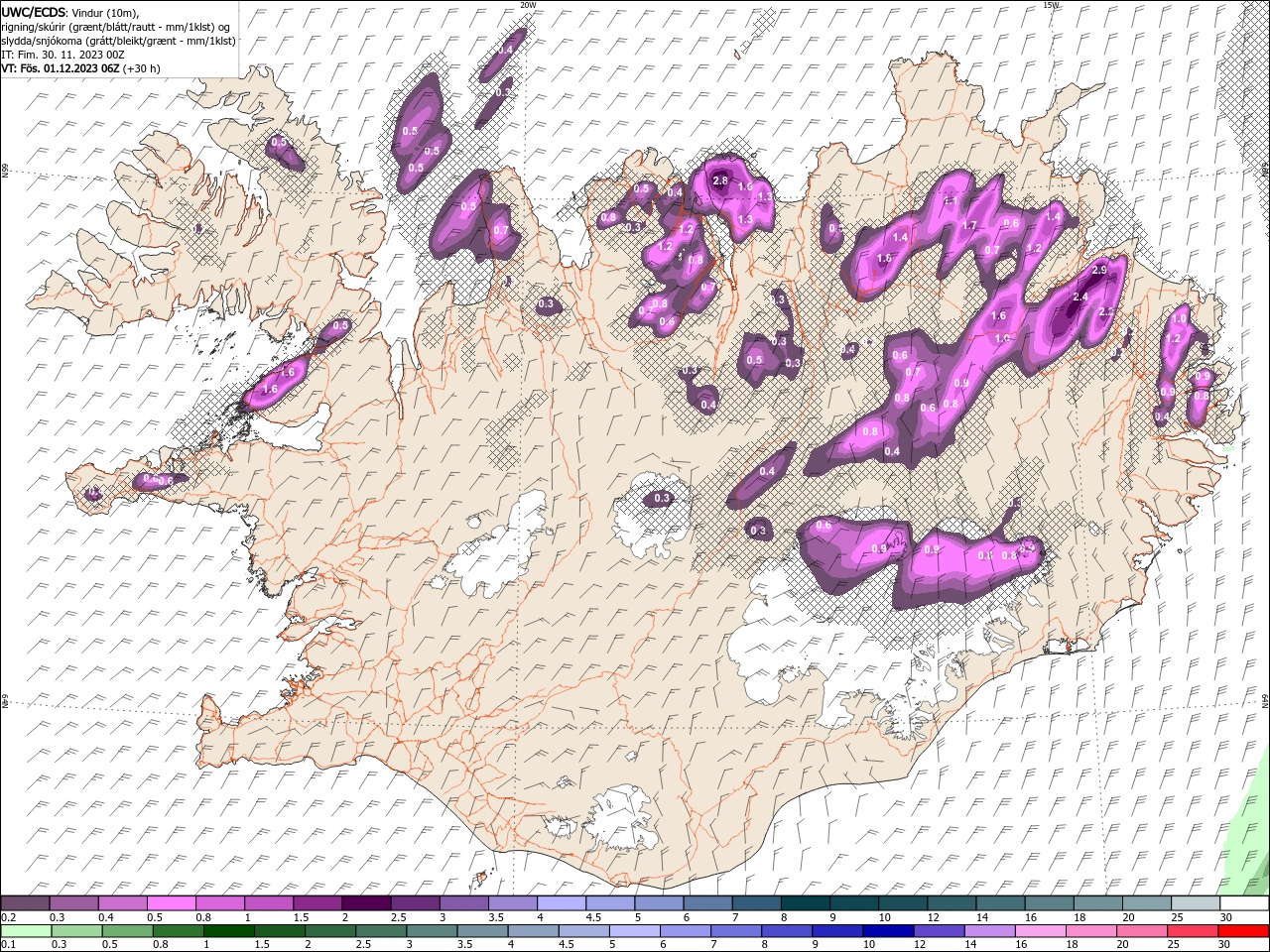Click the valid time 'VT: Fös. 01.12.2023 06Z (+30 h)'
The image size is (1270, 952).
pyautogui.click(x=80, y=68)
